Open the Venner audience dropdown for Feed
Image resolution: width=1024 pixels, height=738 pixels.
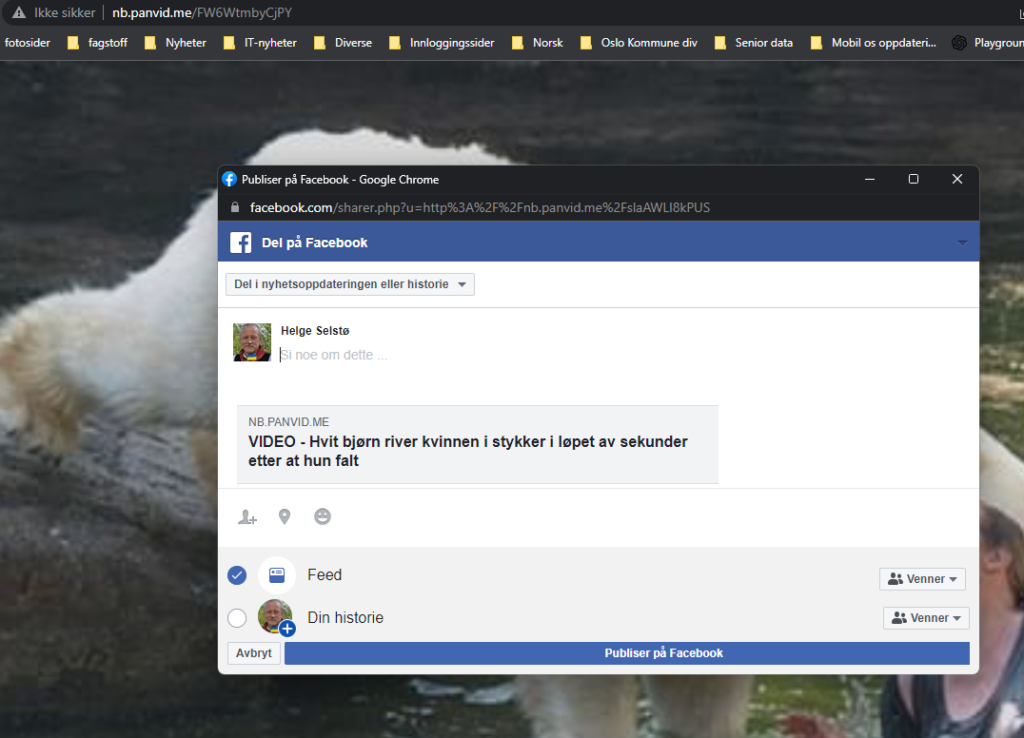point(921,578)
